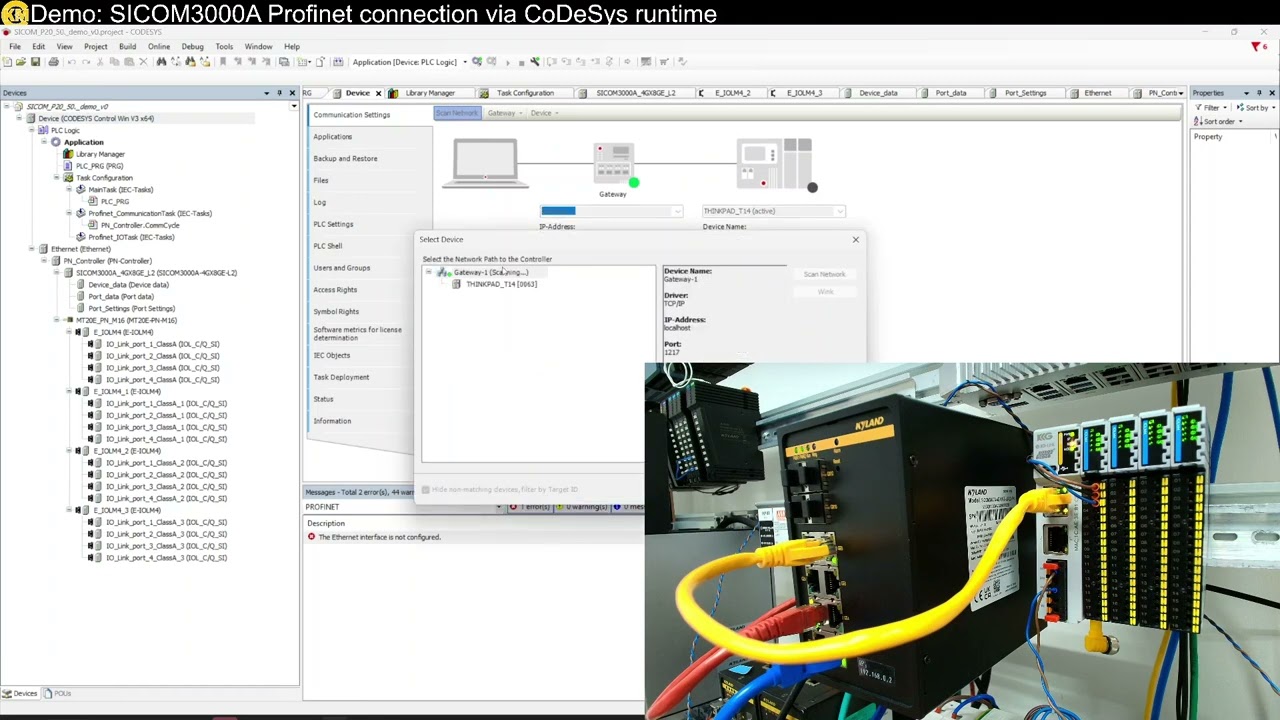Open the Application [Device: PLC Logic] dropdown

(465, 62)
